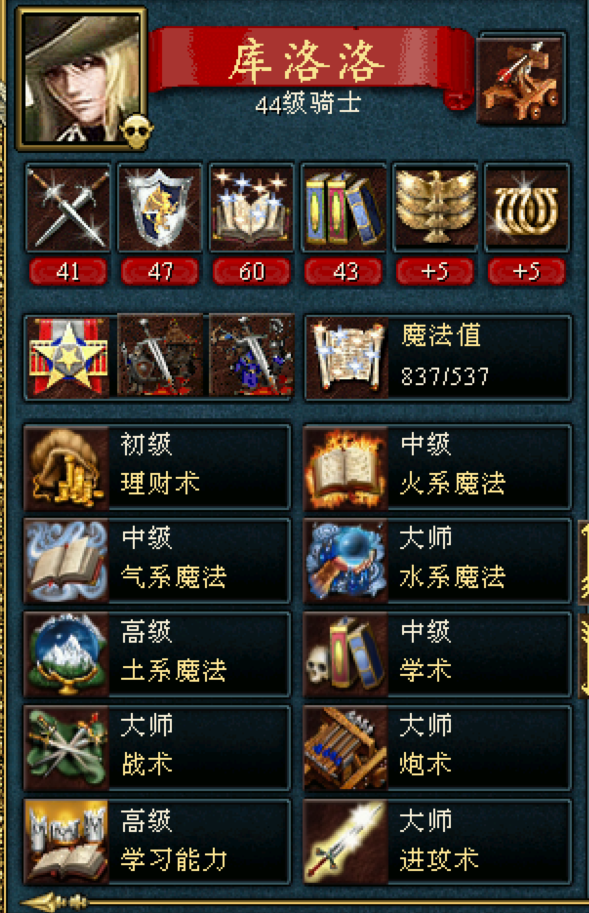Click the golden rings luck icon
589x913 pixels.
point(527,208)
